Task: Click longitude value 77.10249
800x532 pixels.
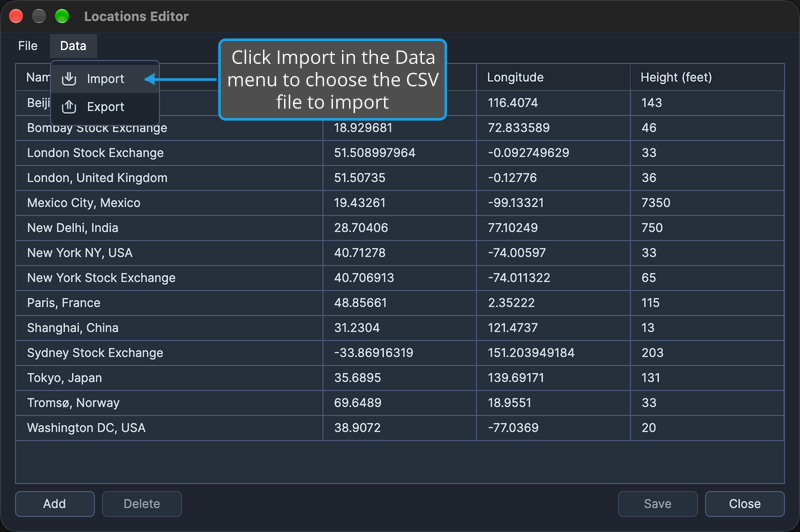Action: [x=513, y=228]
